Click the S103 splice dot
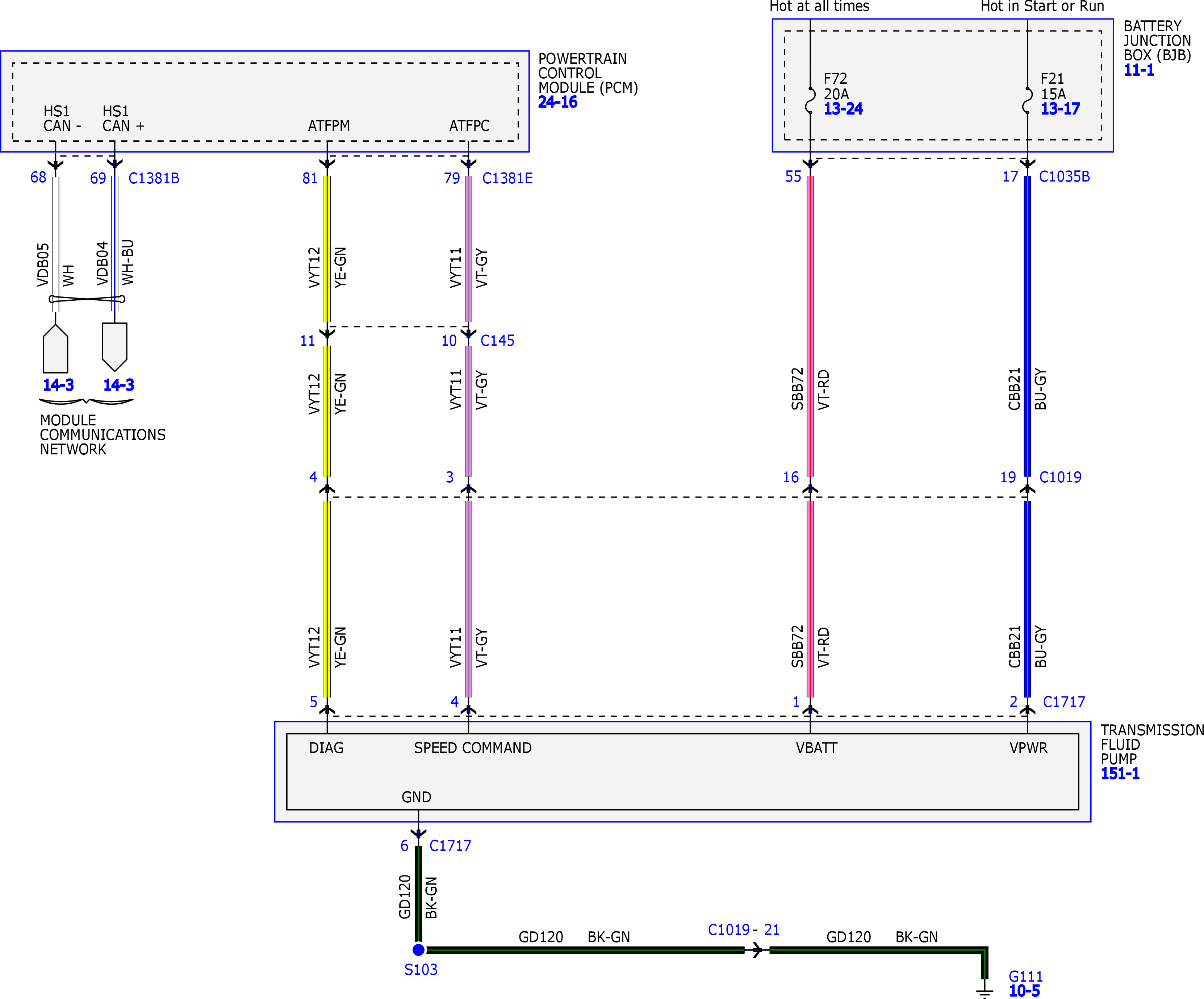Screen dimensions: 1204x999 click(x=418, y=950)
